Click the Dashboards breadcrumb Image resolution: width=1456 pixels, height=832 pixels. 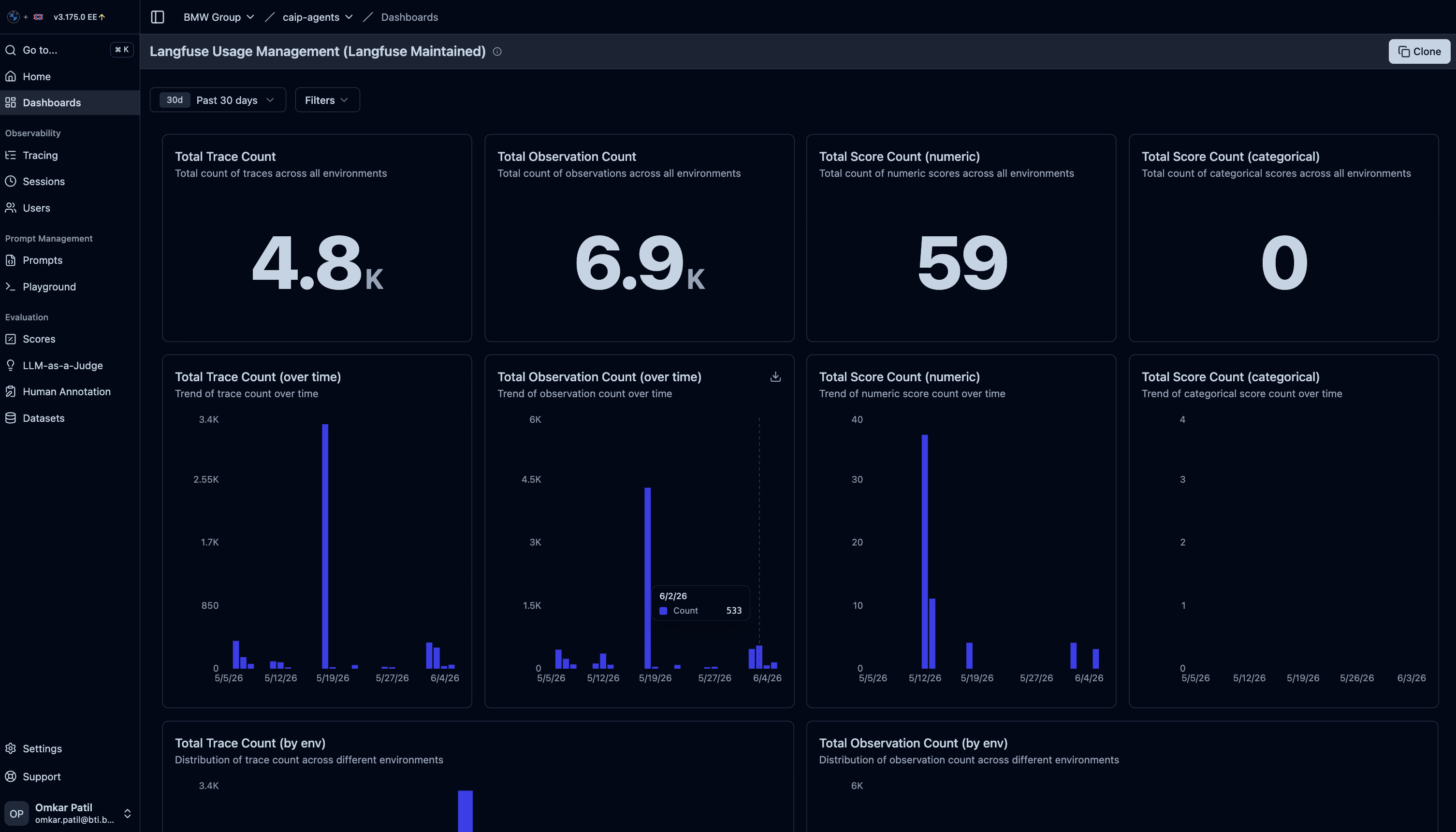point(409,17)
